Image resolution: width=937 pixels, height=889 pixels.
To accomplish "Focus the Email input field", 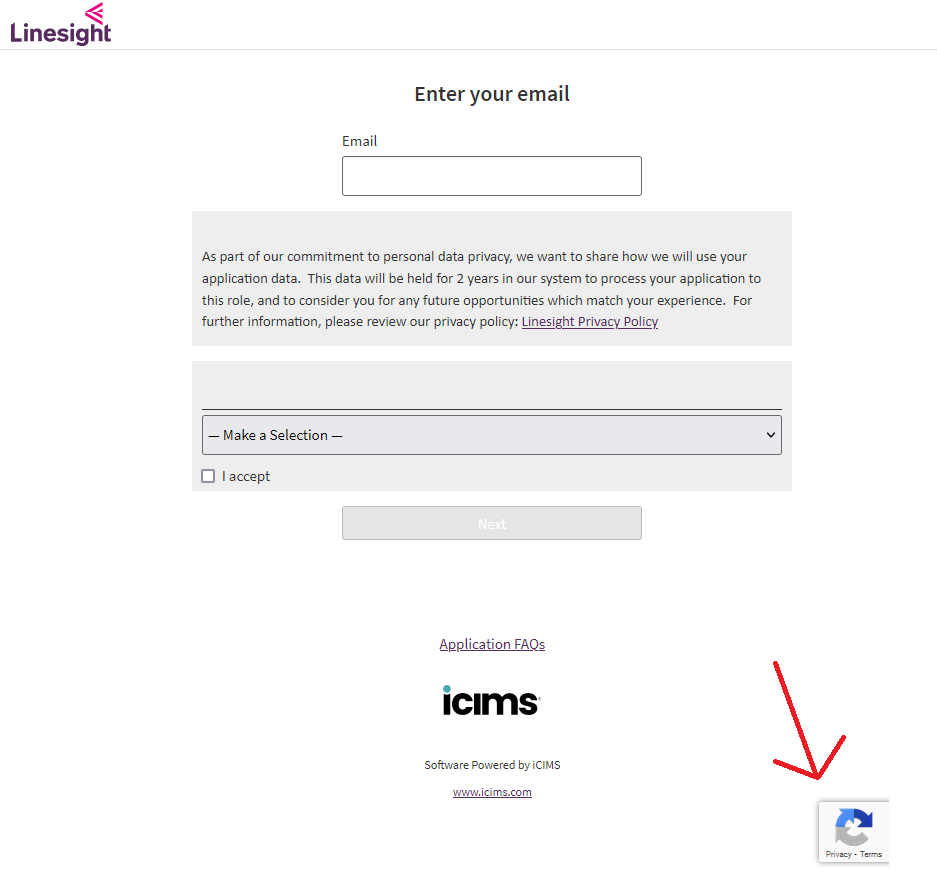I will point(491,176).
